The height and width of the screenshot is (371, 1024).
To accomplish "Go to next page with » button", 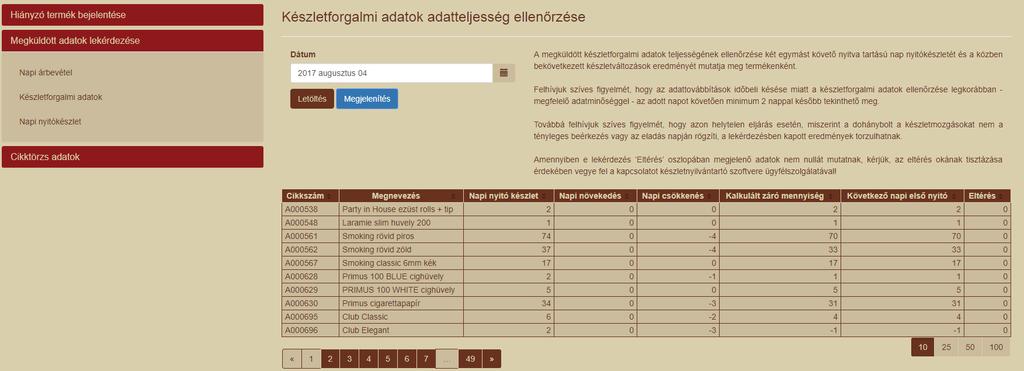I will (x=492, y=359).
